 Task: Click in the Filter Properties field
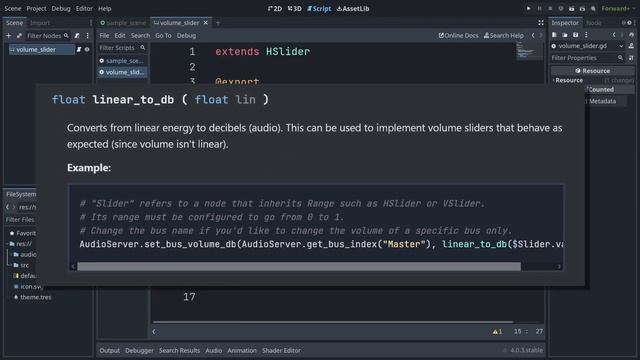pyautogui.click(x=587, y=58)
